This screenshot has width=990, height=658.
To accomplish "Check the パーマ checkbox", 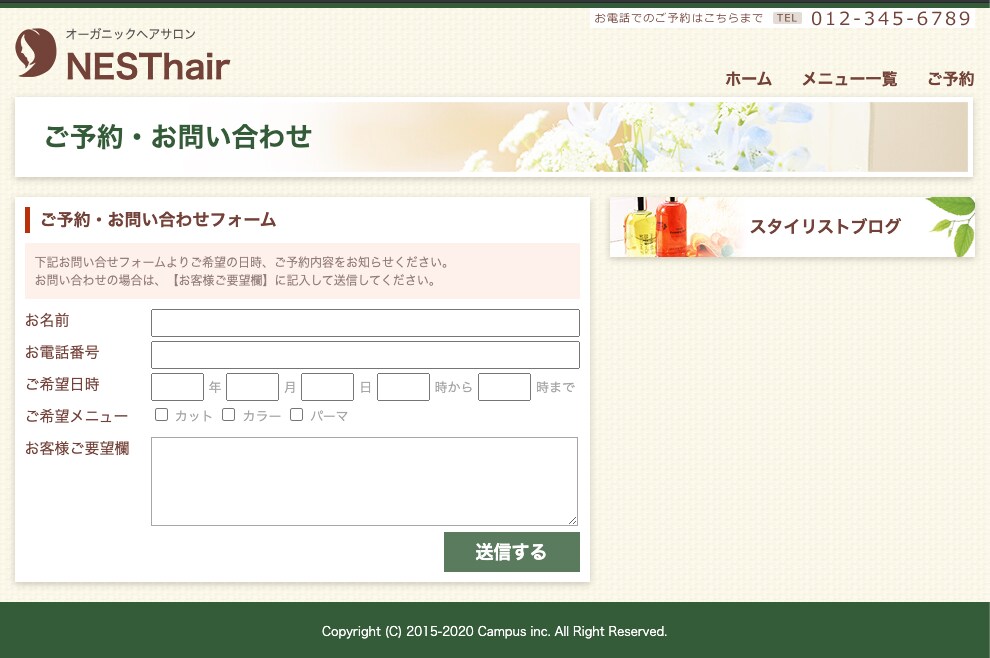I will pos(297,415).
